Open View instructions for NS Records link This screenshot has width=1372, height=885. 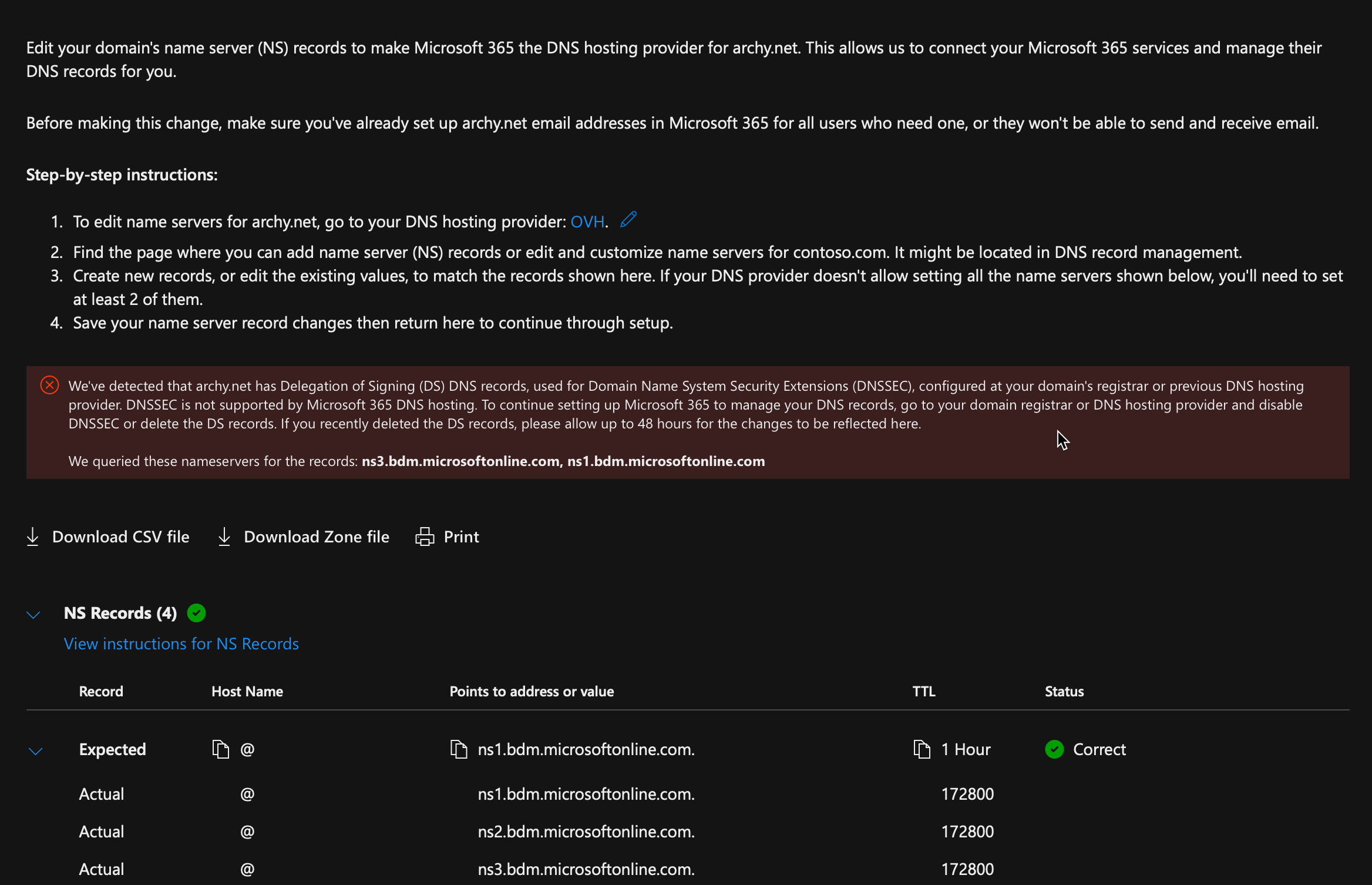(181, 643)
